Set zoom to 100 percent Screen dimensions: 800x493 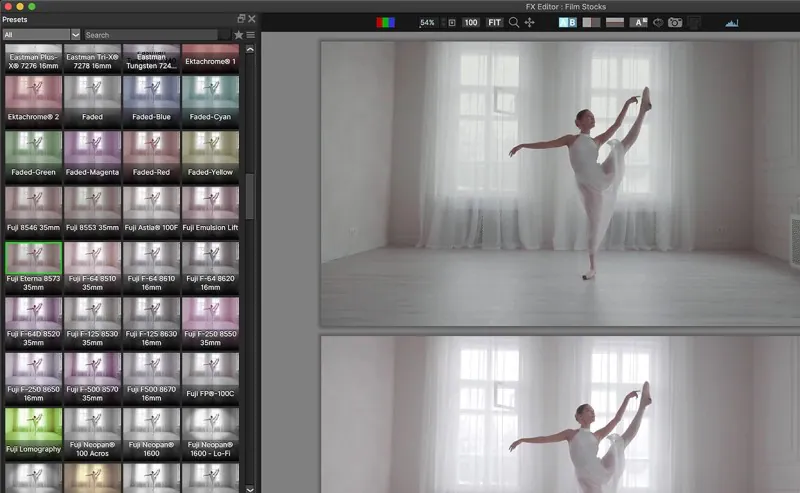click(x=471, y=22)
